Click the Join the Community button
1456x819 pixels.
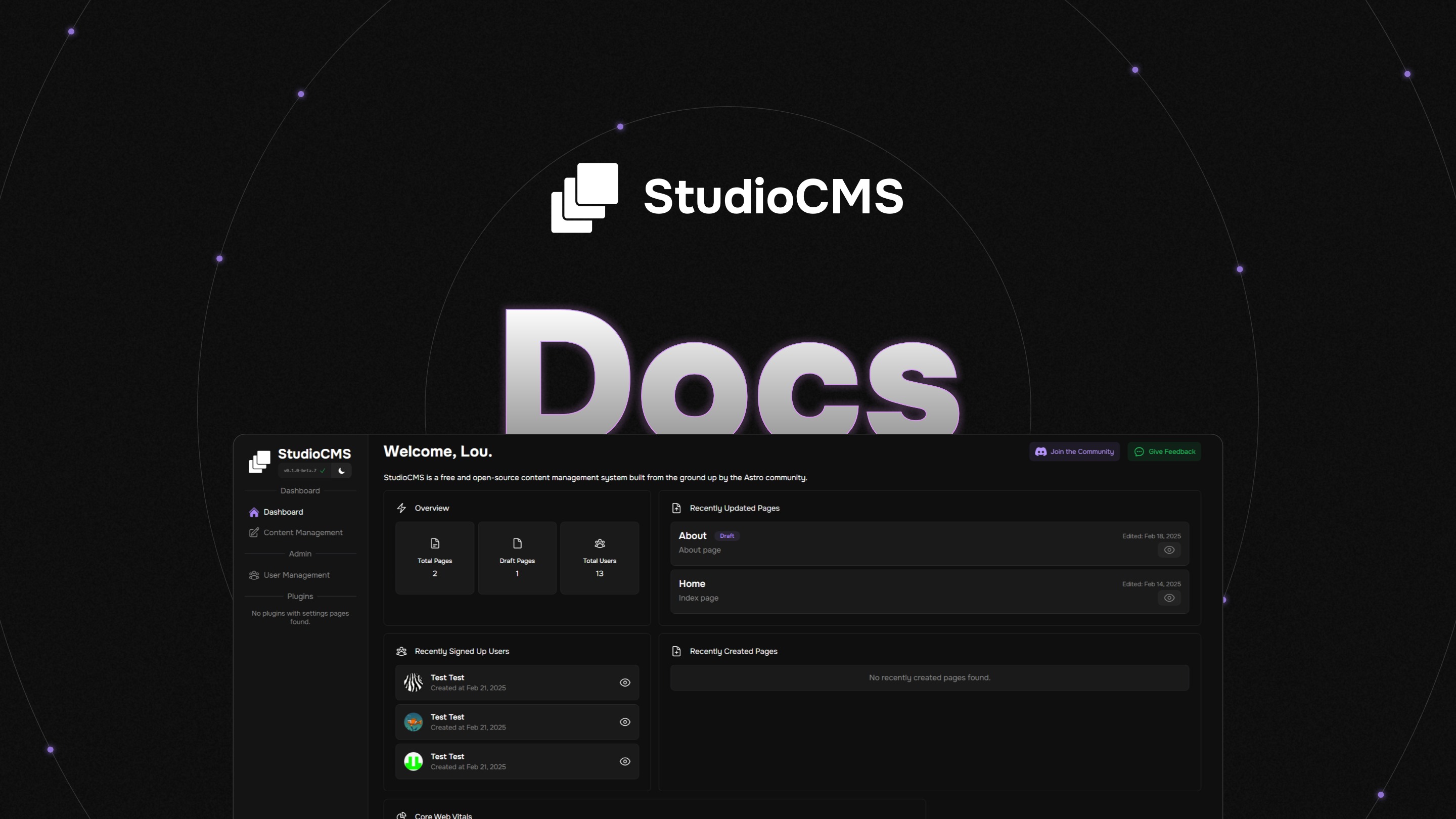pyautogui.click(x=1074, y=451)
